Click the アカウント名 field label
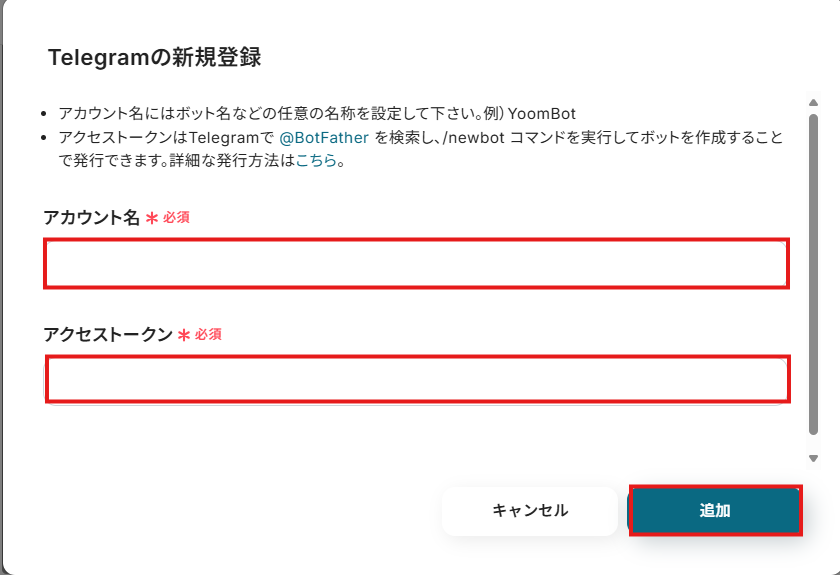The width and height of the screenshot is (840, 575). point(91,218)
